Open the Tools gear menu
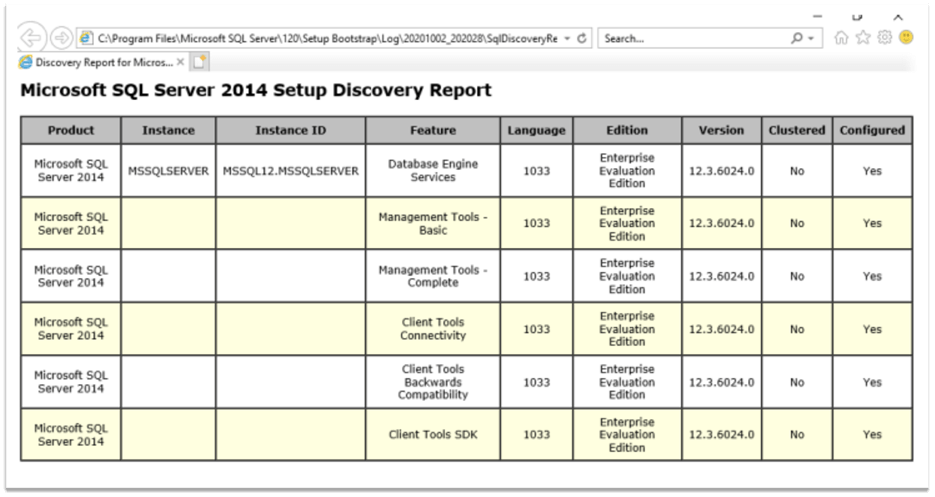Image resolution: width=935 pixels, height=497 pixels. (884, 38)
